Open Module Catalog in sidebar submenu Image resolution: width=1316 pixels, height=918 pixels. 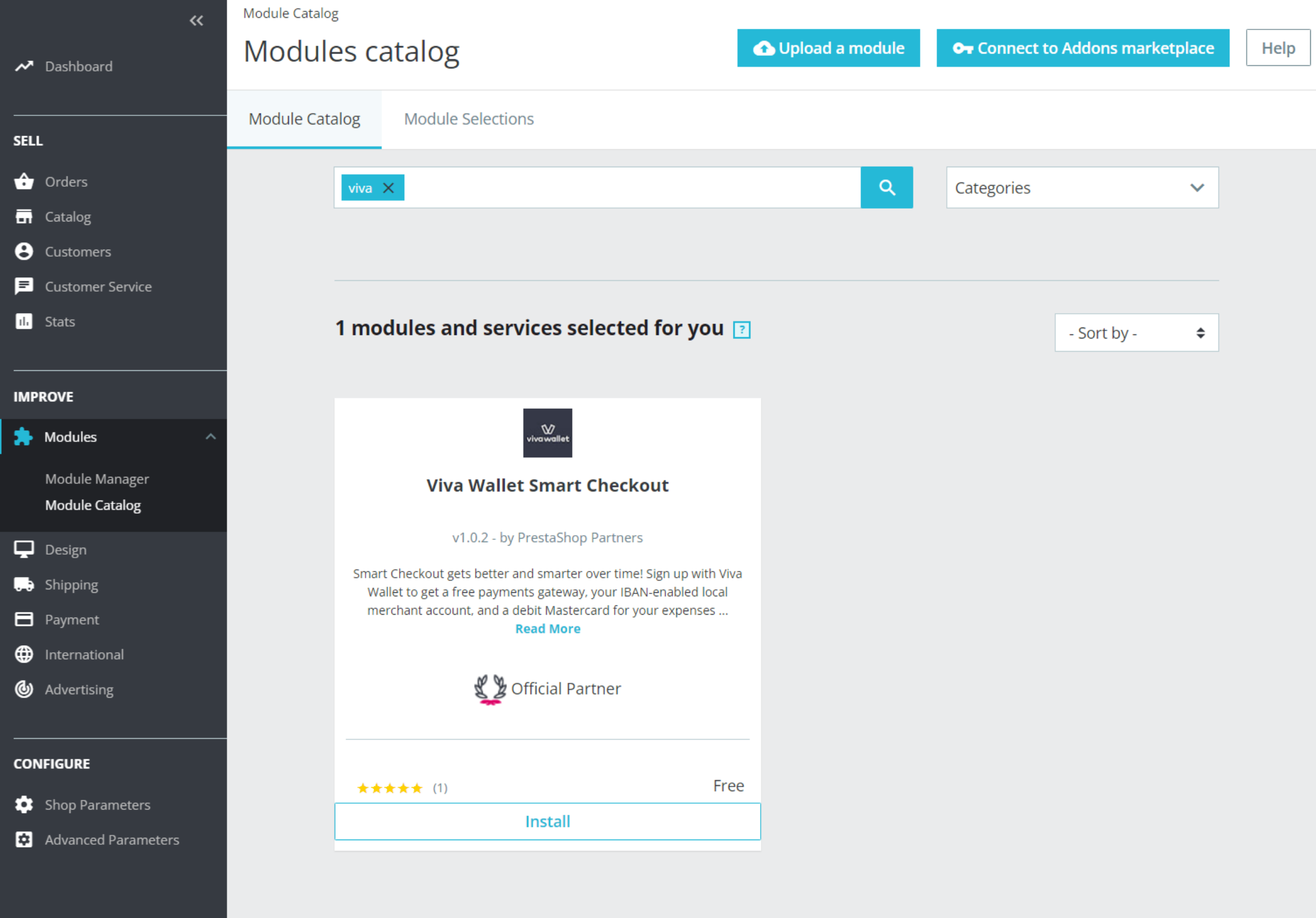[93, 505]
